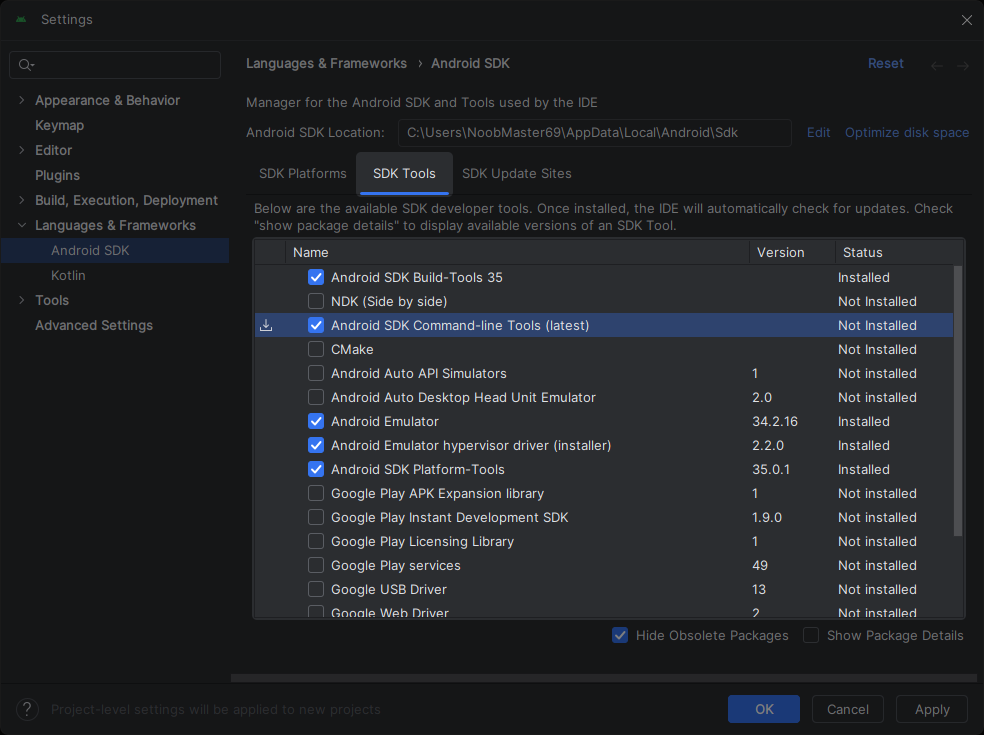Enable Show Package Details
Image resolution: width=984 pixels, height=735 pixels.
click(811, 635)
